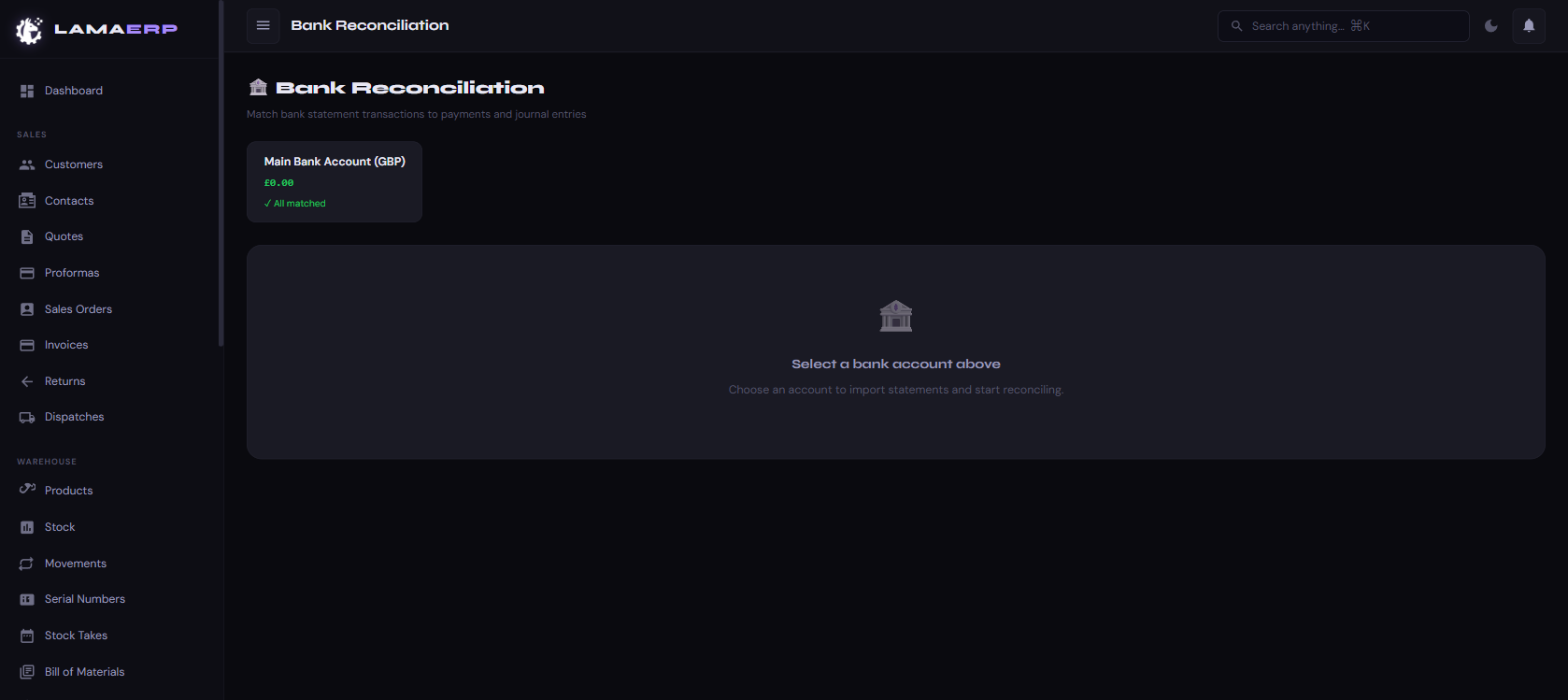1568x700 pixels.
Task: Click the Customers people icon
Action: tap(27, 164)
